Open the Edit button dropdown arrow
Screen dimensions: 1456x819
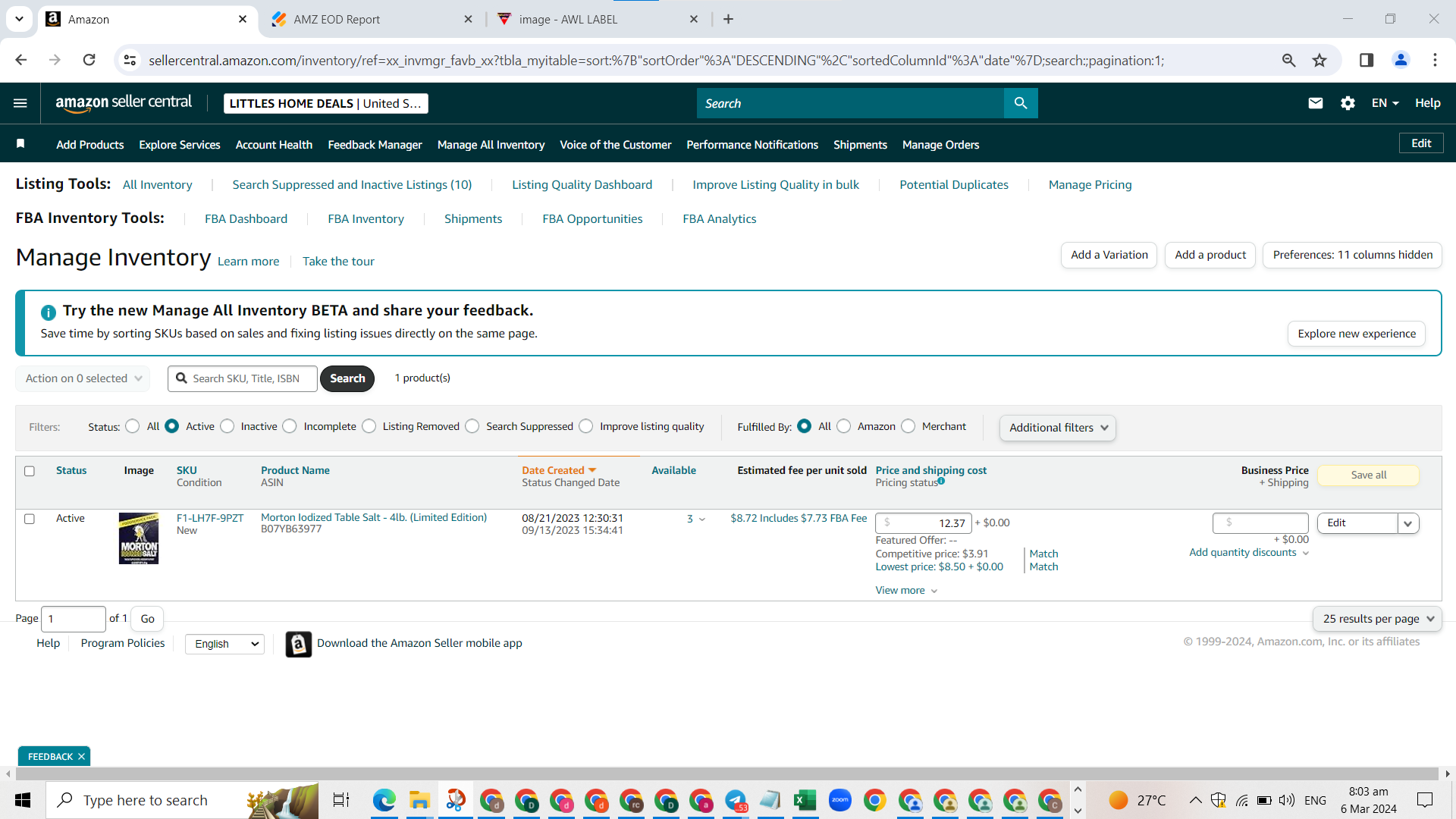[1408, 523]
